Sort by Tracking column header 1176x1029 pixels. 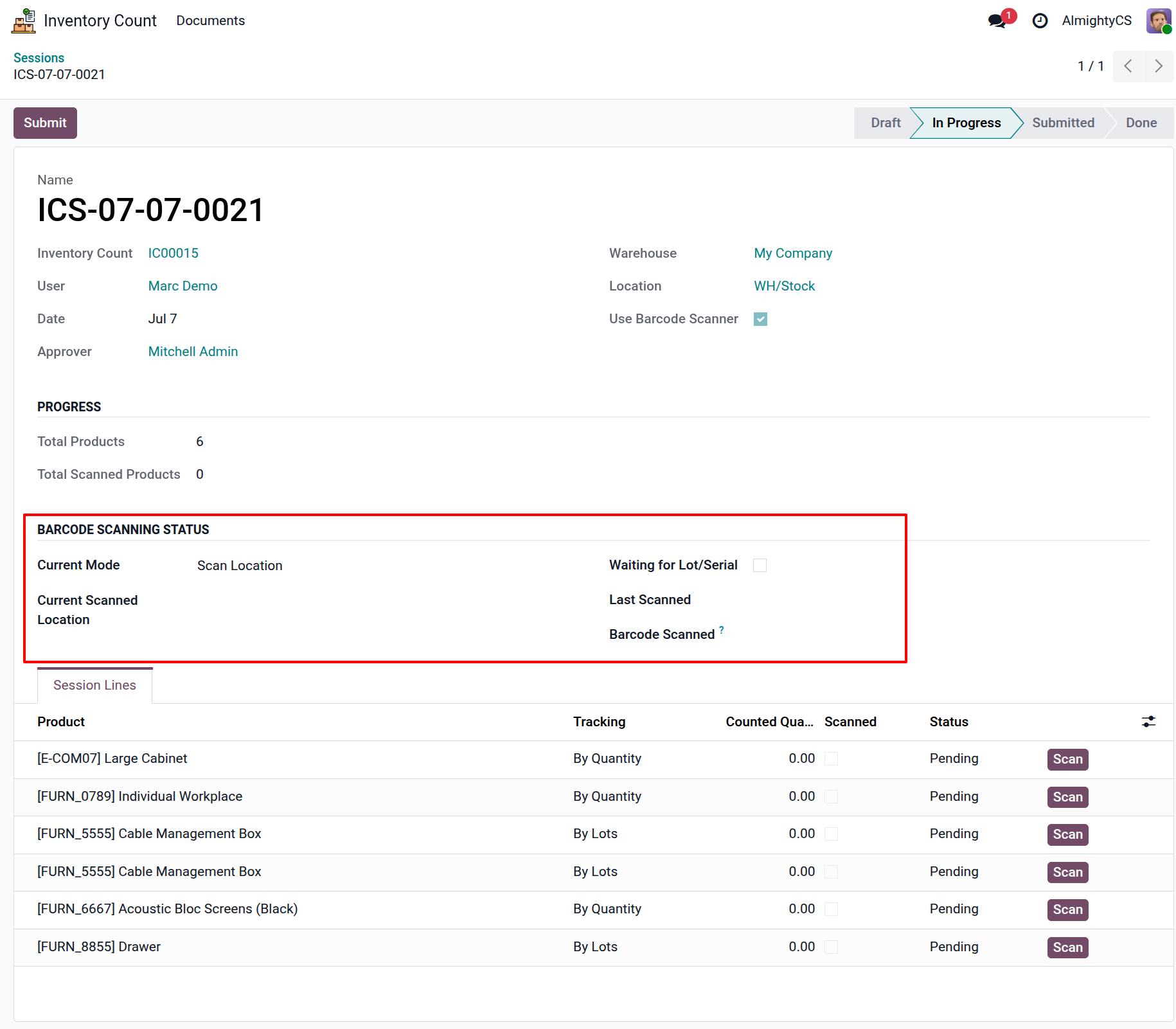(x=599, y=722)
